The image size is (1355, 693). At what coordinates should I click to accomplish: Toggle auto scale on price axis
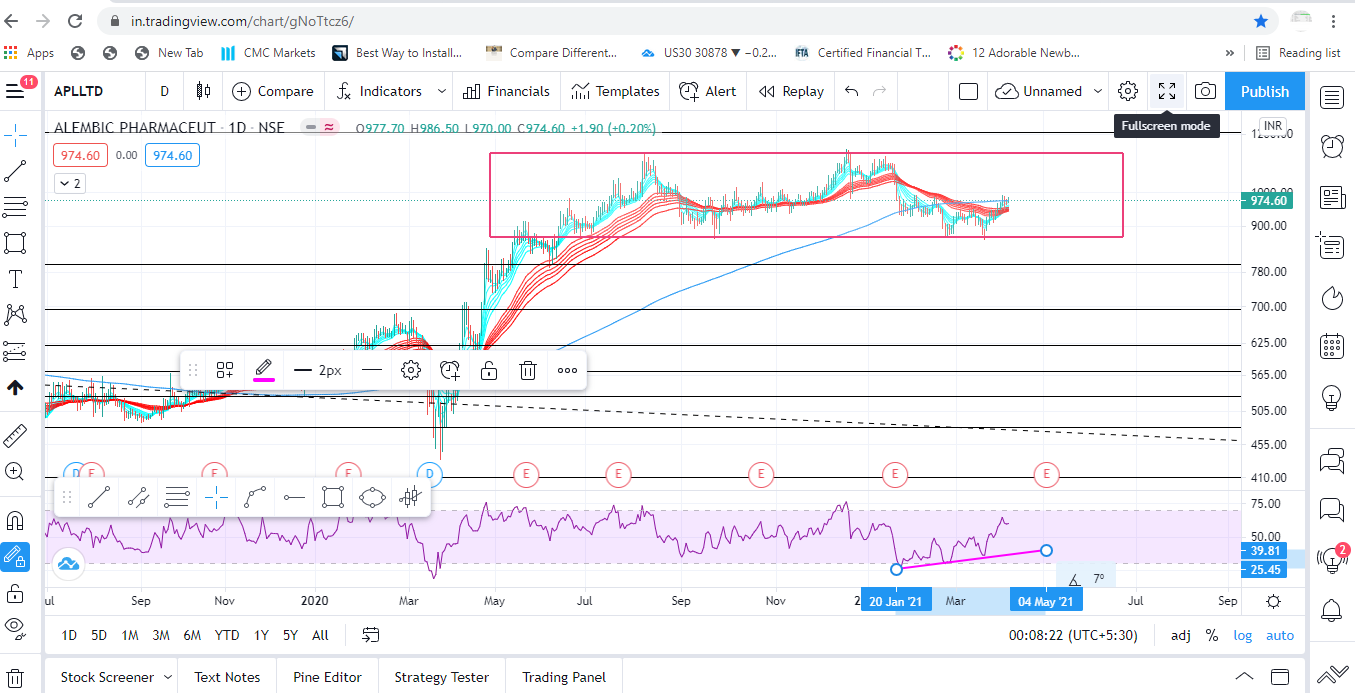click(1280, 635)
